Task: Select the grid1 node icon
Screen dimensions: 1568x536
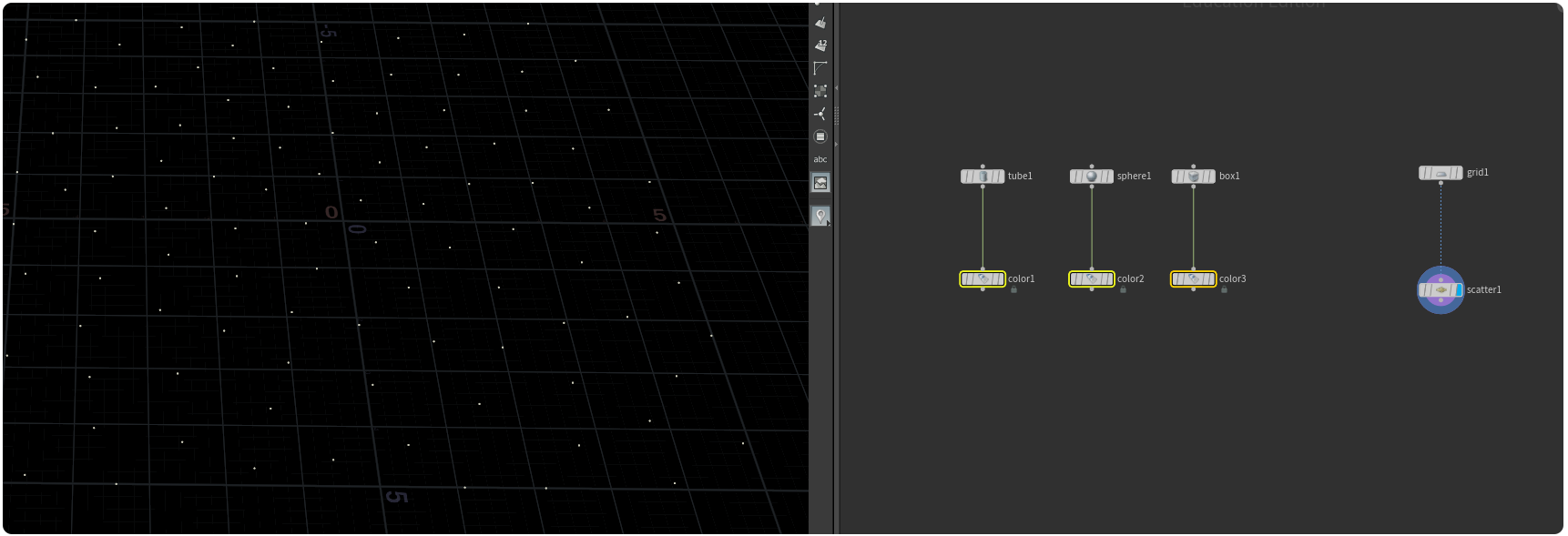Action: click(x=1441, y=173)
